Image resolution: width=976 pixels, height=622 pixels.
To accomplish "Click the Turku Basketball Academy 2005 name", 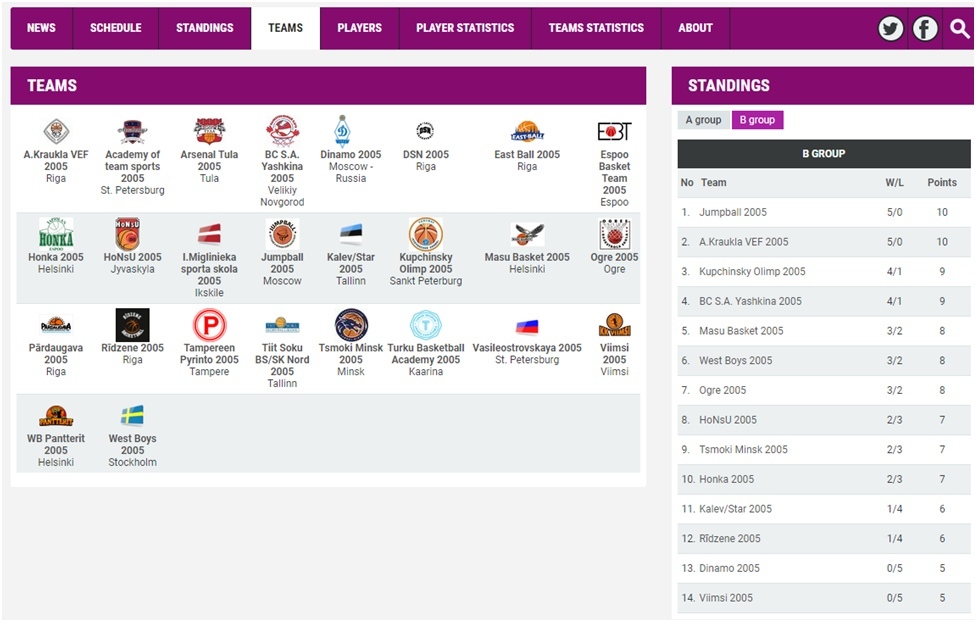I will (426, 354).
